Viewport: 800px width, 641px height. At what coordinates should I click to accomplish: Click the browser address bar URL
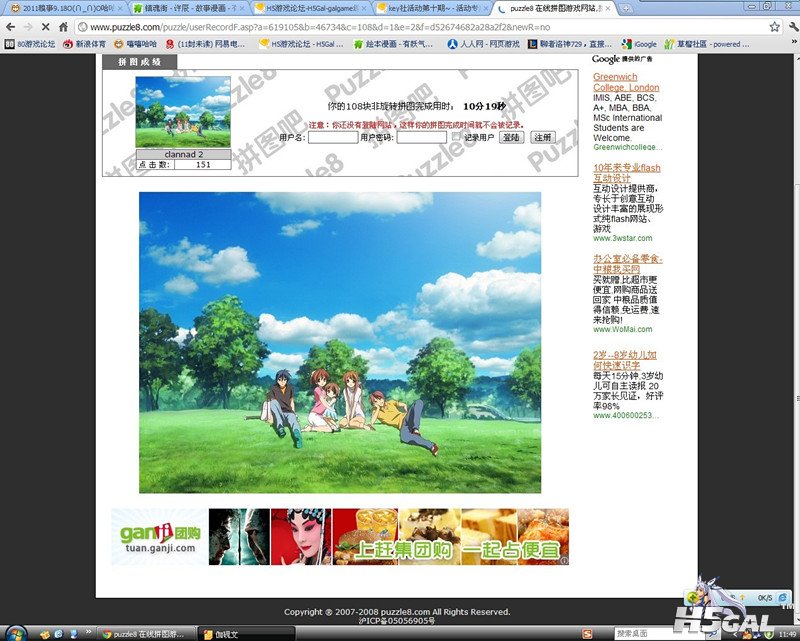click(320, 27)
